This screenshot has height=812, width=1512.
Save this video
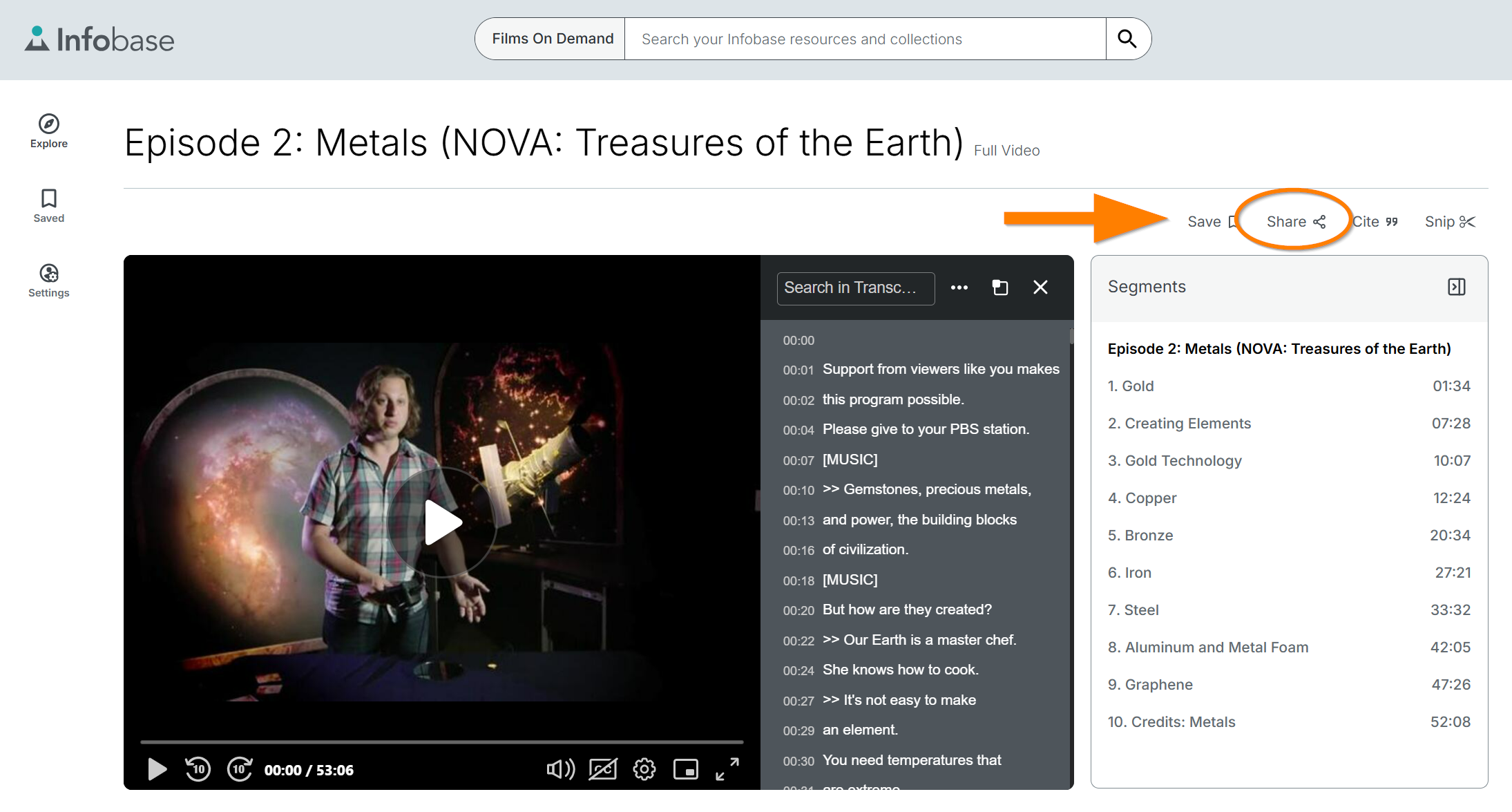[1212, 222]
